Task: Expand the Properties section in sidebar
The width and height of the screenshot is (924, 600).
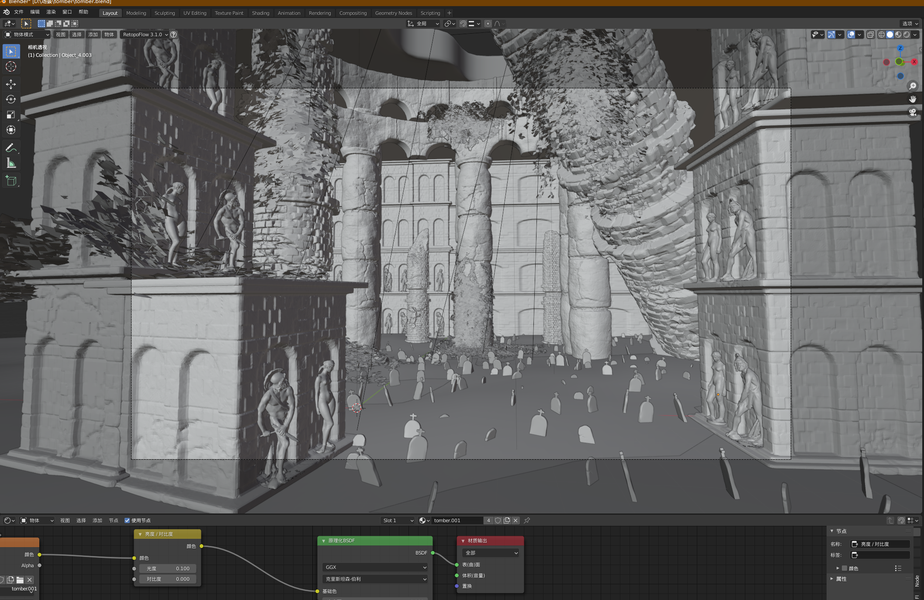Action: click(831, 579)
